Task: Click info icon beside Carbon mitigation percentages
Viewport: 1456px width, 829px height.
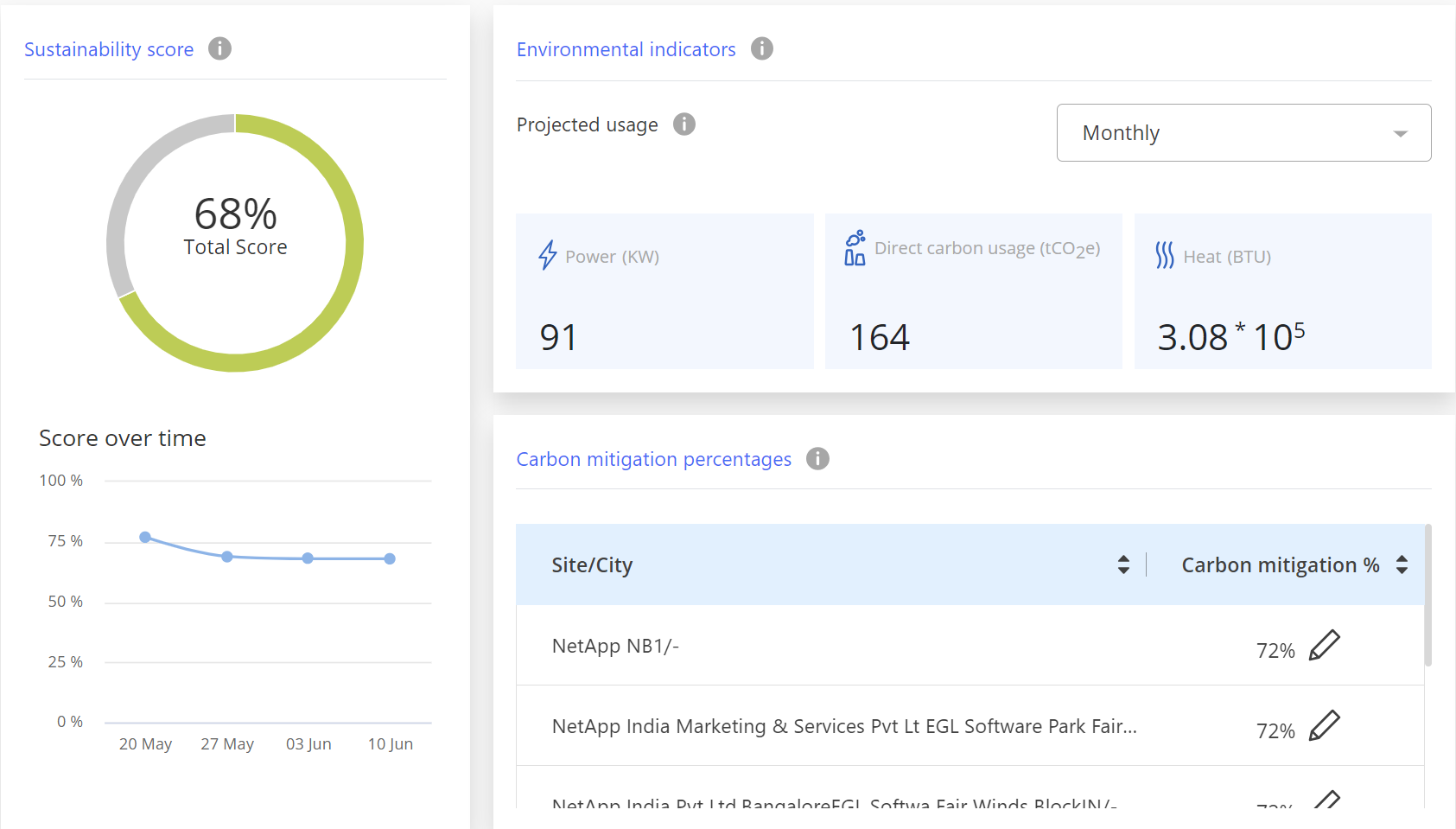Action: pyautogui.click(x=817, y=459)
